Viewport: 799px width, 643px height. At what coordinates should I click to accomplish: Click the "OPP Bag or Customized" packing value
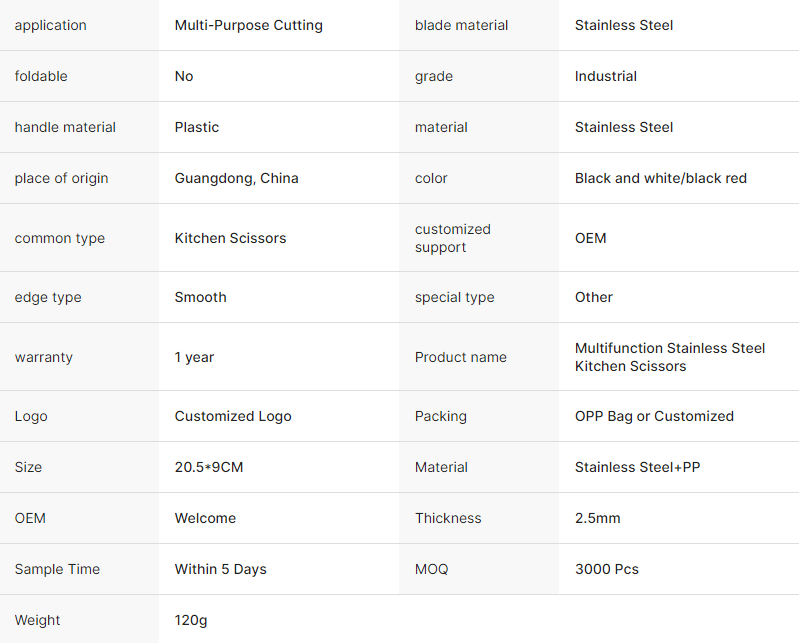(654, 416)
